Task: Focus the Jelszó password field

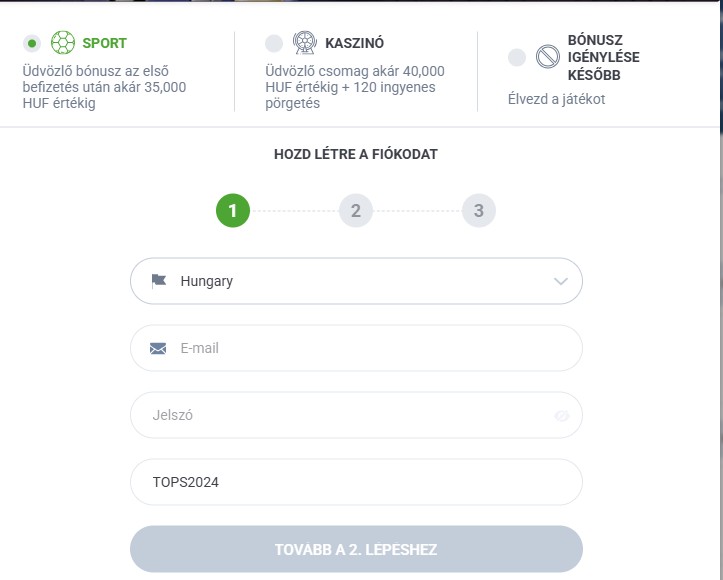Action: (x=340, y=415)
